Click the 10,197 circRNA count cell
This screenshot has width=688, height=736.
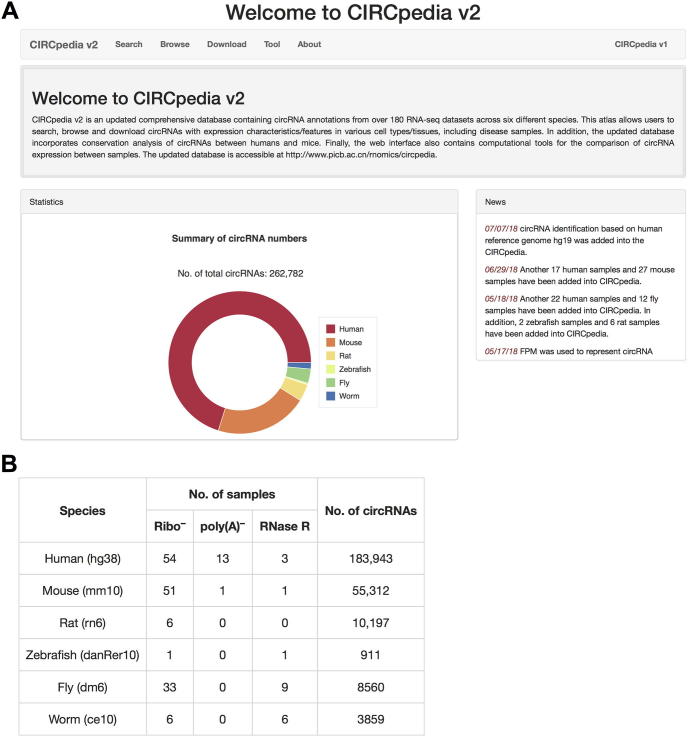click(x=371, y=623)
